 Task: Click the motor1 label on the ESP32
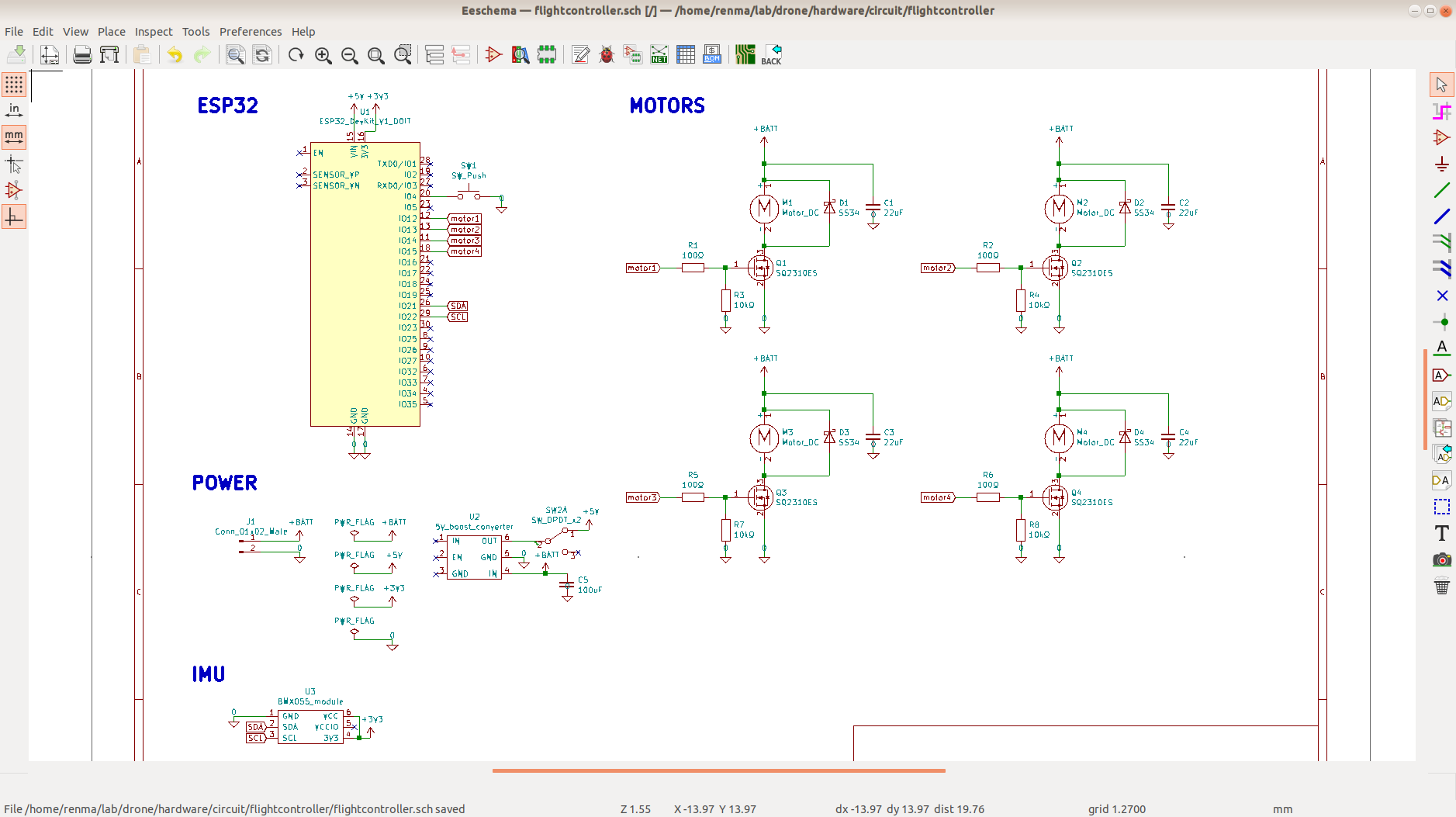coord(465,219)
